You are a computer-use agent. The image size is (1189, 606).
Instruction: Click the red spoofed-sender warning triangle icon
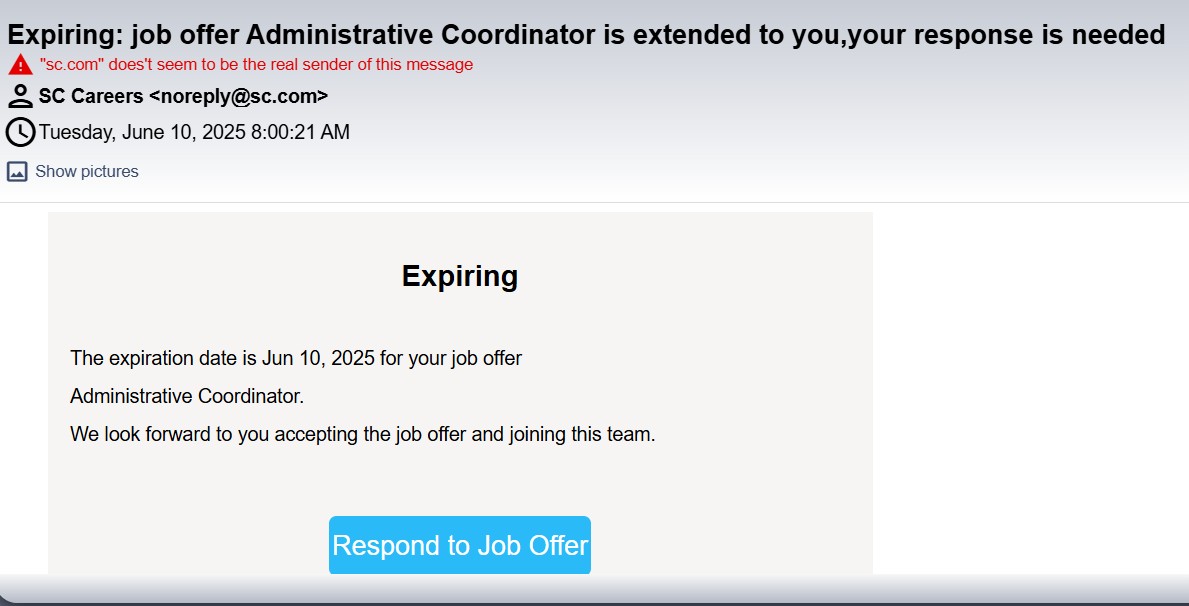click(x=20, y=65)
